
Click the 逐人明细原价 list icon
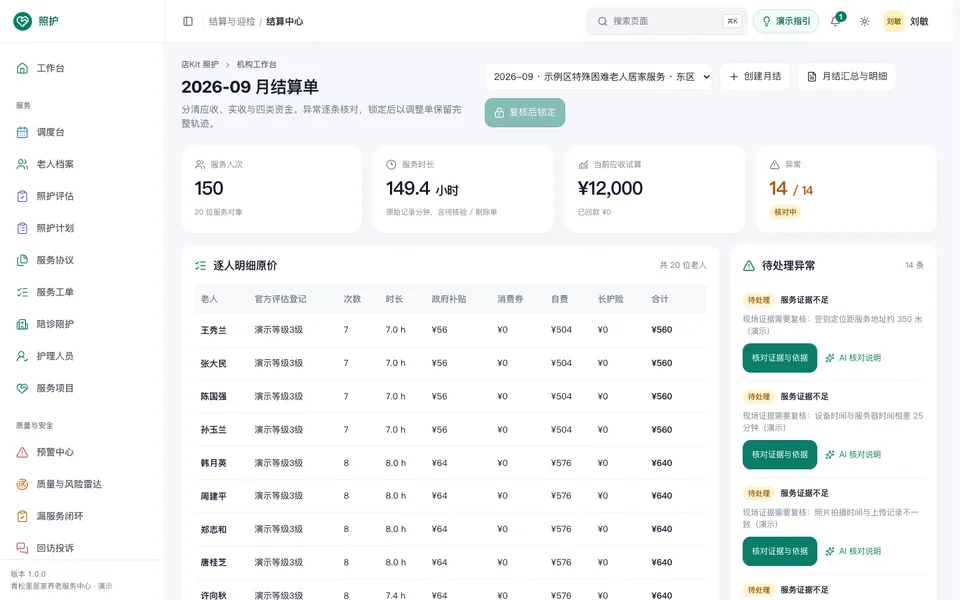[200, 266]
